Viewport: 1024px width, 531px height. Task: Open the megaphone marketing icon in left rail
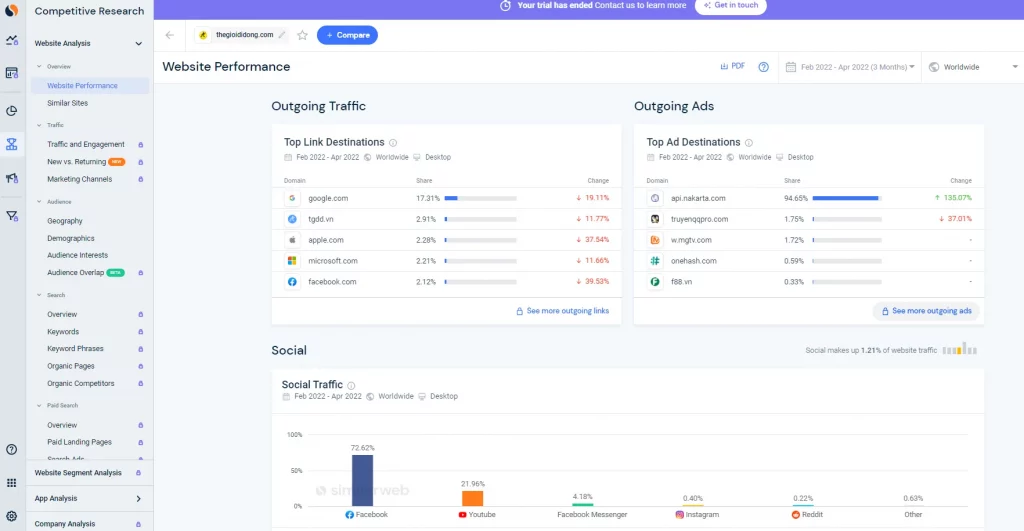[12, 178]
